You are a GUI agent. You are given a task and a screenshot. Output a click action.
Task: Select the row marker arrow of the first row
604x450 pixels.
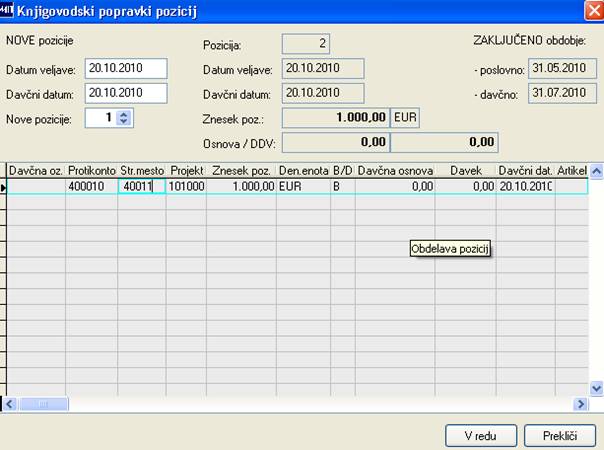pyautogui.click(x=3, y=188)
